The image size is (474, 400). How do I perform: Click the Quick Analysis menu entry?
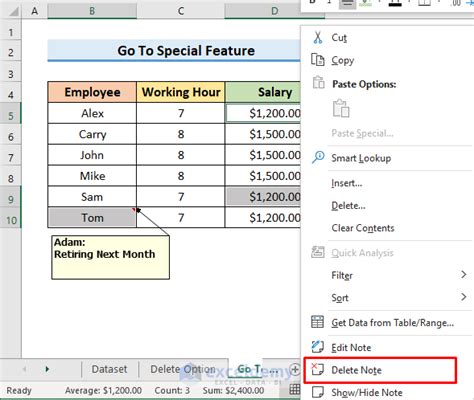tap(362, 253)
